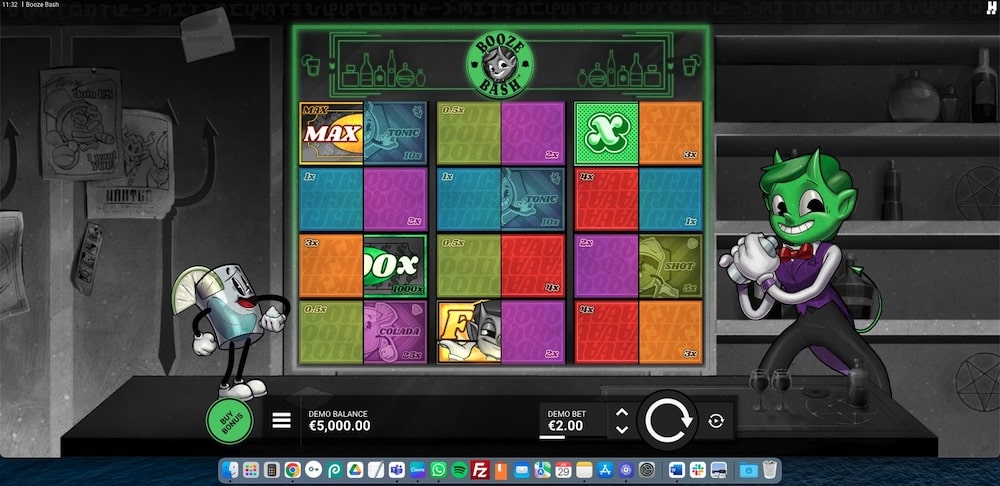Screen dimensions: 1000x486
Task: Open FileZilla from the dock
Action: click(x=480, y=471)
